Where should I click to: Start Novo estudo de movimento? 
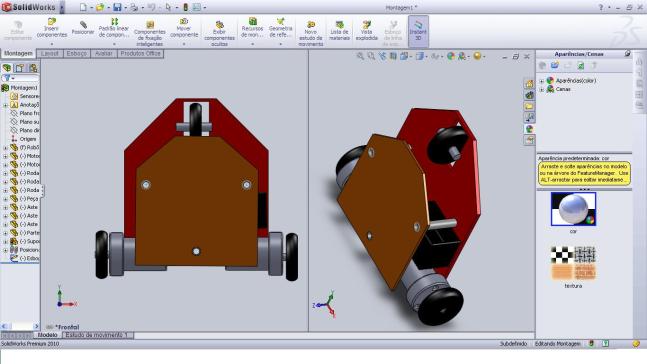point(311,33)
